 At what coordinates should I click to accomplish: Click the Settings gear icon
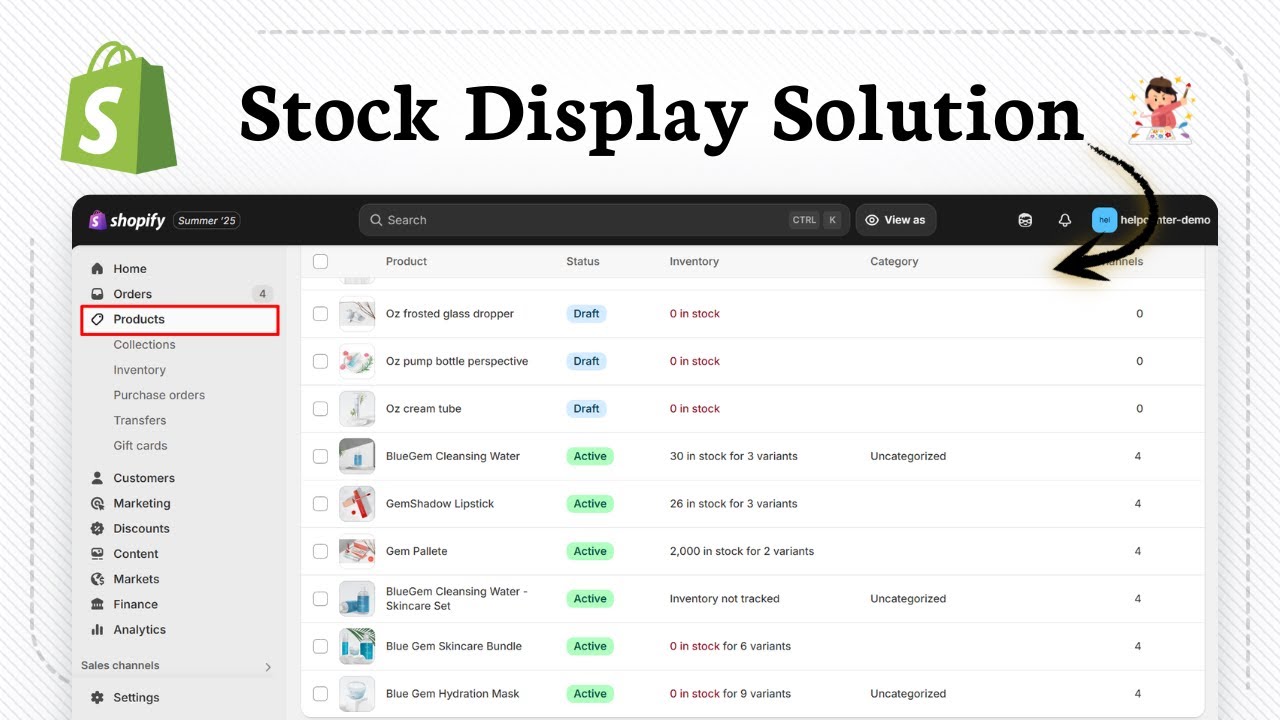[97, 698]
